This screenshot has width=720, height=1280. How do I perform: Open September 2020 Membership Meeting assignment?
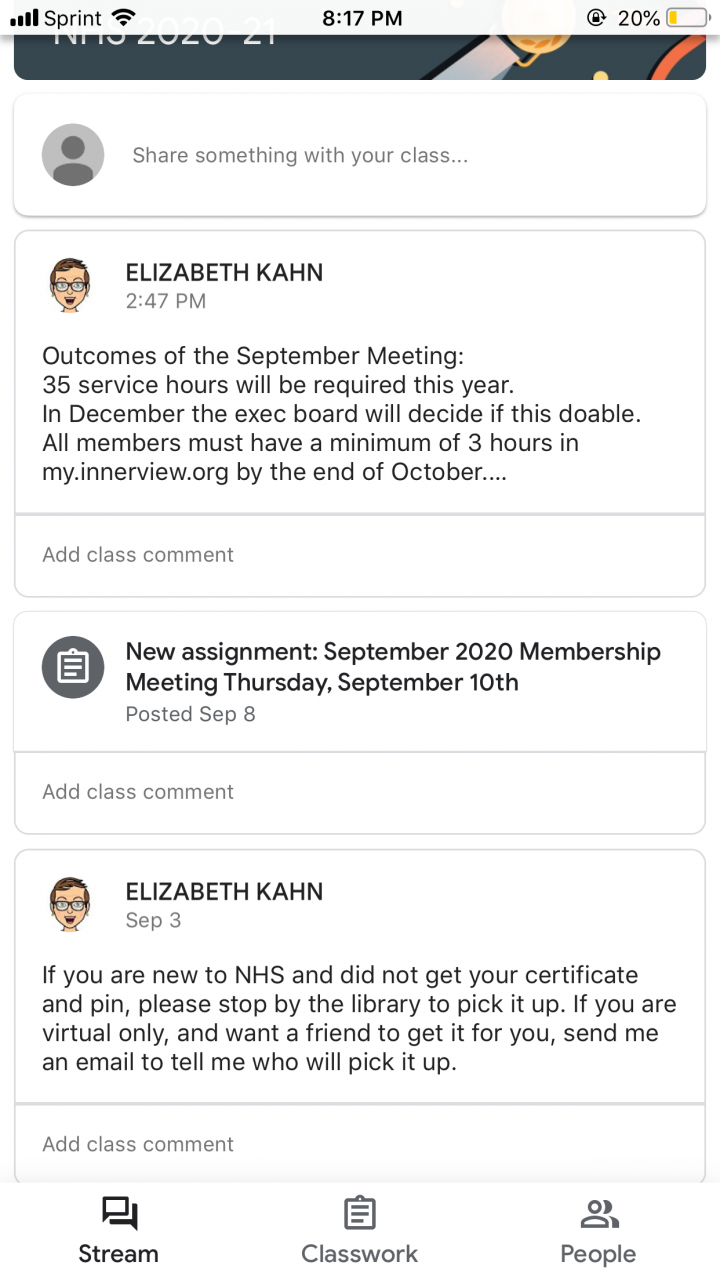point(392,667)
